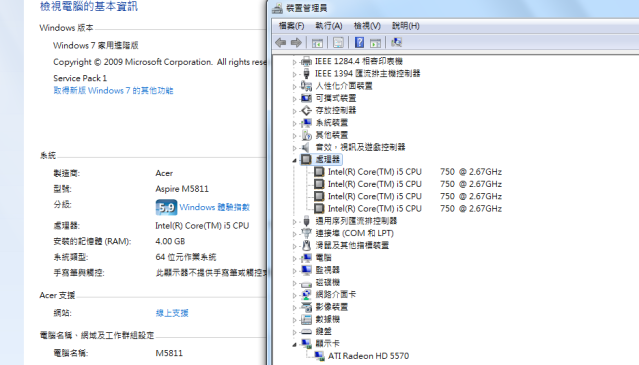Click the 'M5811' computer name value
This screenshot has height=365, width=639.
point(169,353)
